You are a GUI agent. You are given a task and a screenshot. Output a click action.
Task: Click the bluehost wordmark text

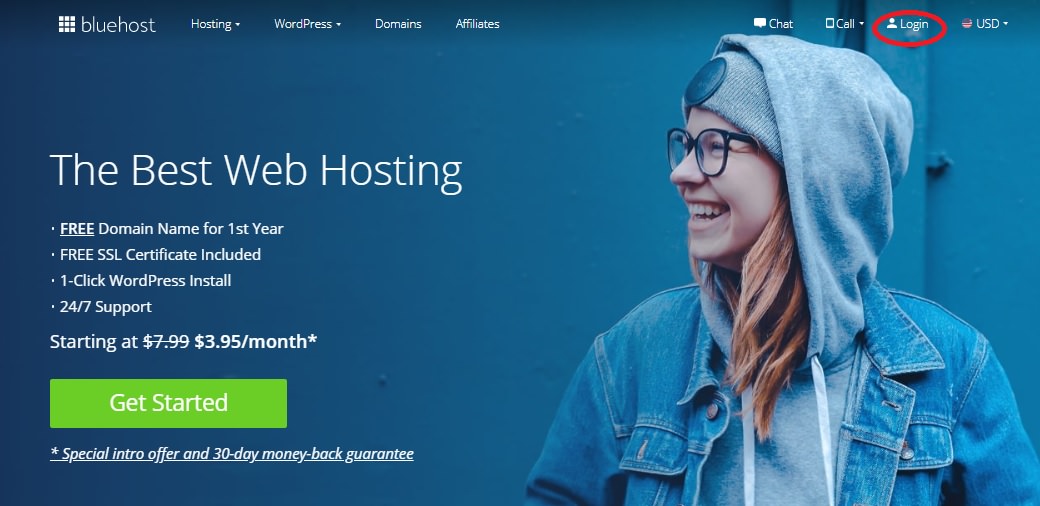point(118,25)
